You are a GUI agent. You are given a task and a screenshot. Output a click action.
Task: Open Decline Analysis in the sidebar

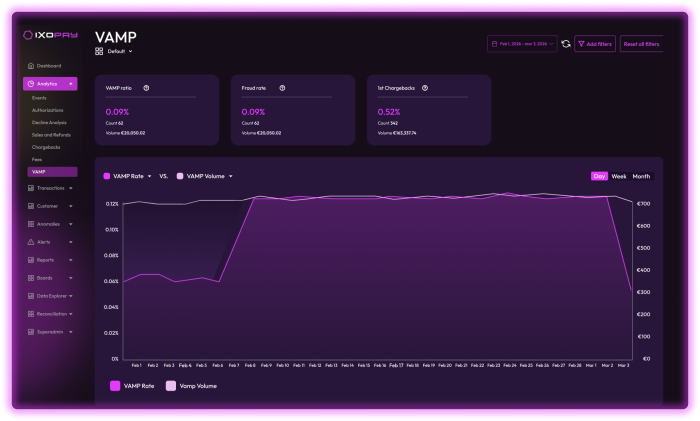point(50,122)
